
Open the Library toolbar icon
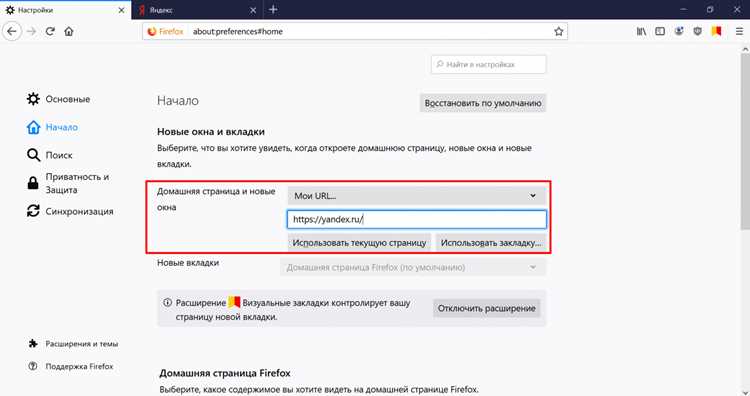pos(641,32)
